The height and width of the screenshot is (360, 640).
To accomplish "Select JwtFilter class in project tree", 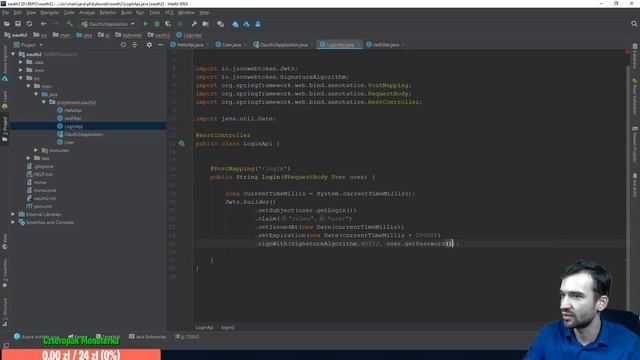I will (x=73, y=118).
